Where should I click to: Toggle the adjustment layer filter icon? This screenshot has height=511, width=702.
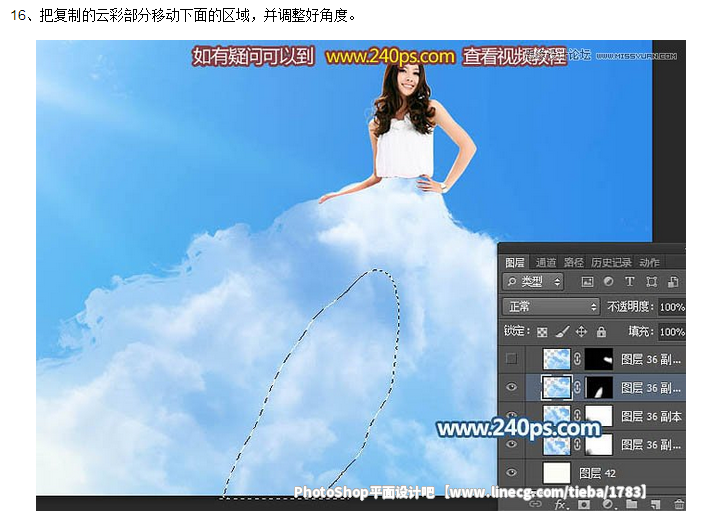[x=608, y=282]
